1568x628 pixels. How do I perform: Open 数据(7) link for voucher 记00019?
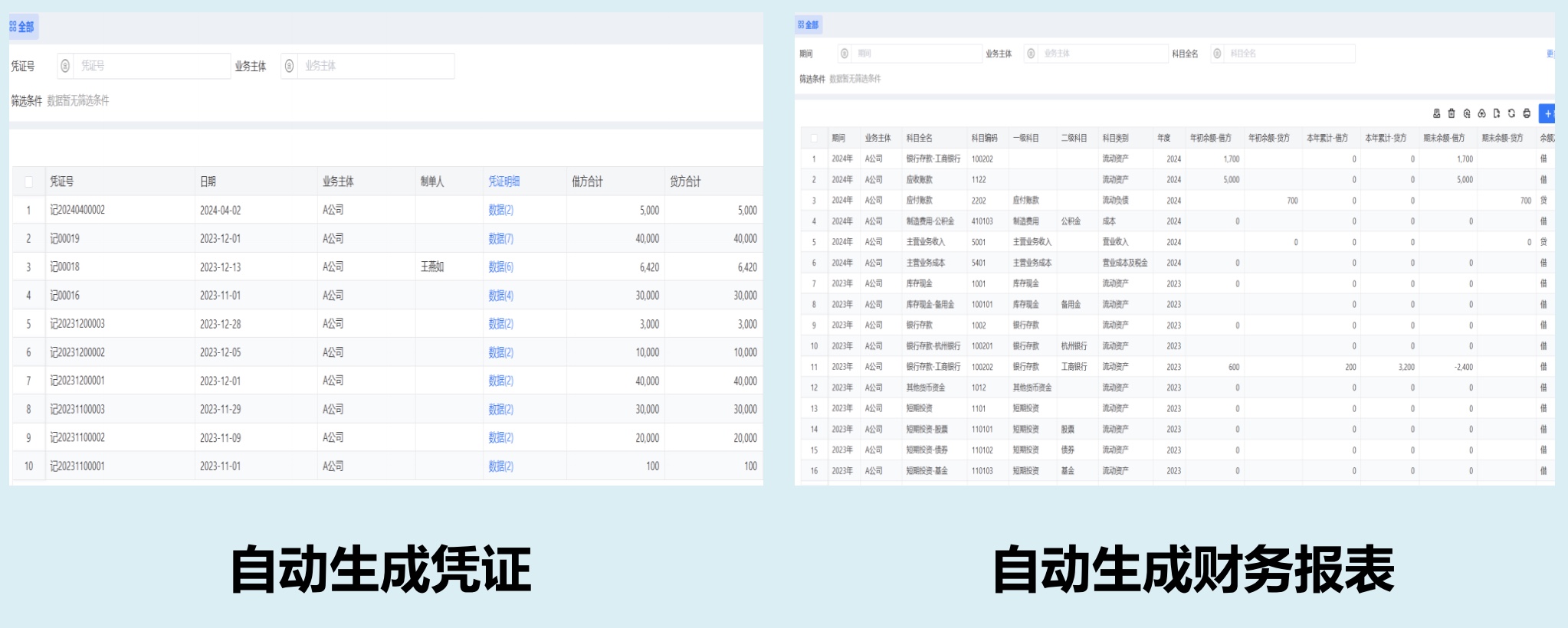click(x=500, y=239)
